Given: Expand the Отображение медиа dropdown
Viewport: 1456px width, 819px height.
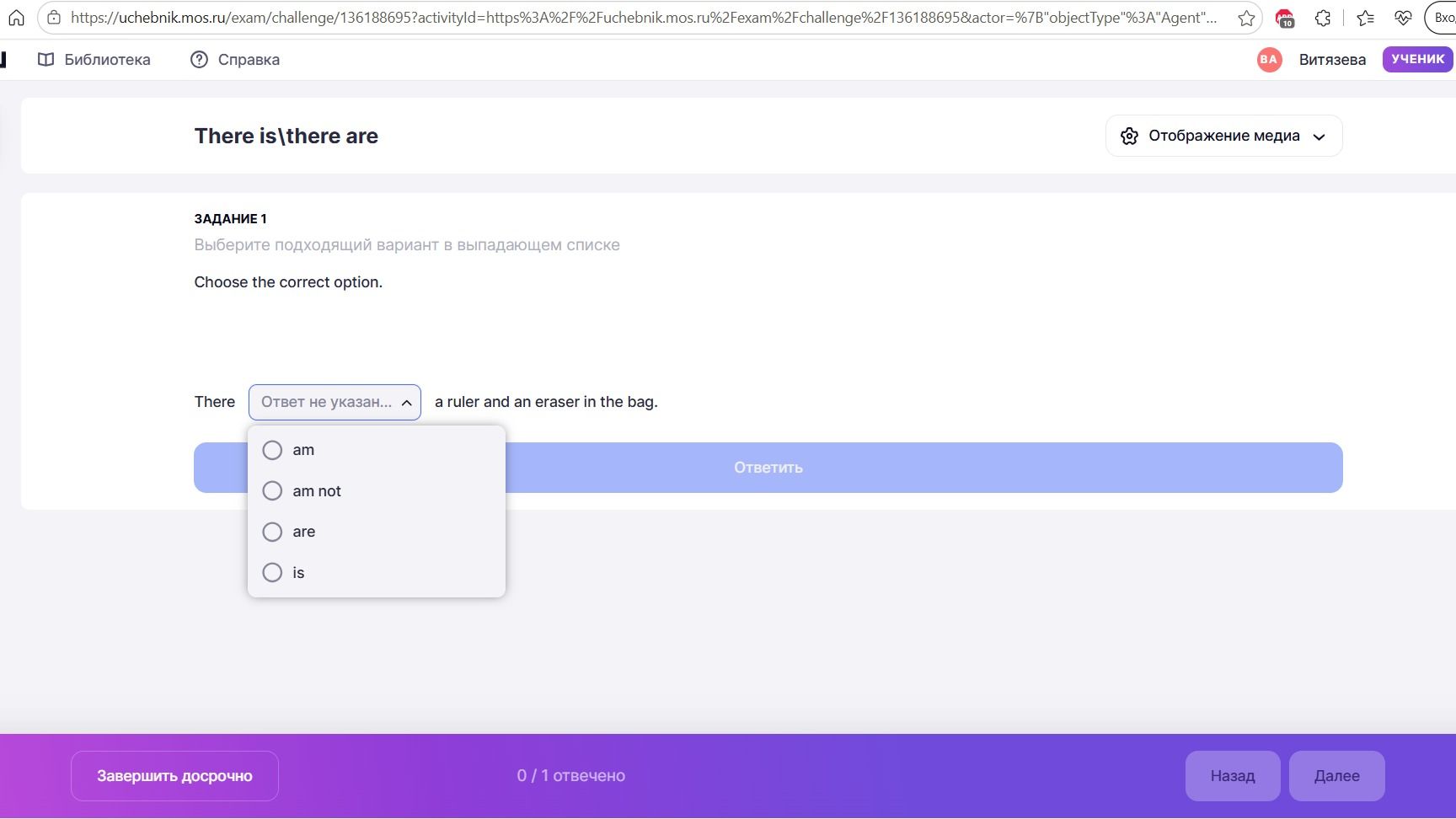Looking at the screenshot, I should 1223,136.
